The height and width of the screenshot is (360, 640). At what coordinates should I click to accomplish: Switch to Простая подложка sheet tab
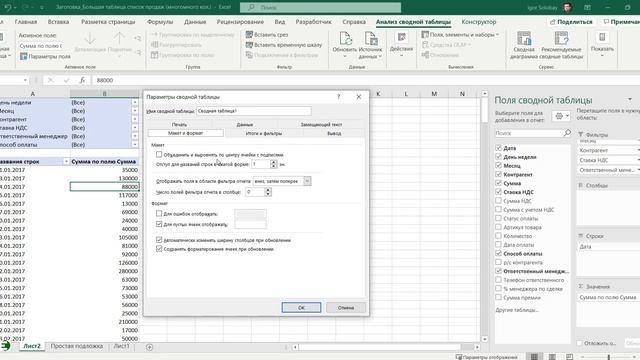tap(77, 346)
